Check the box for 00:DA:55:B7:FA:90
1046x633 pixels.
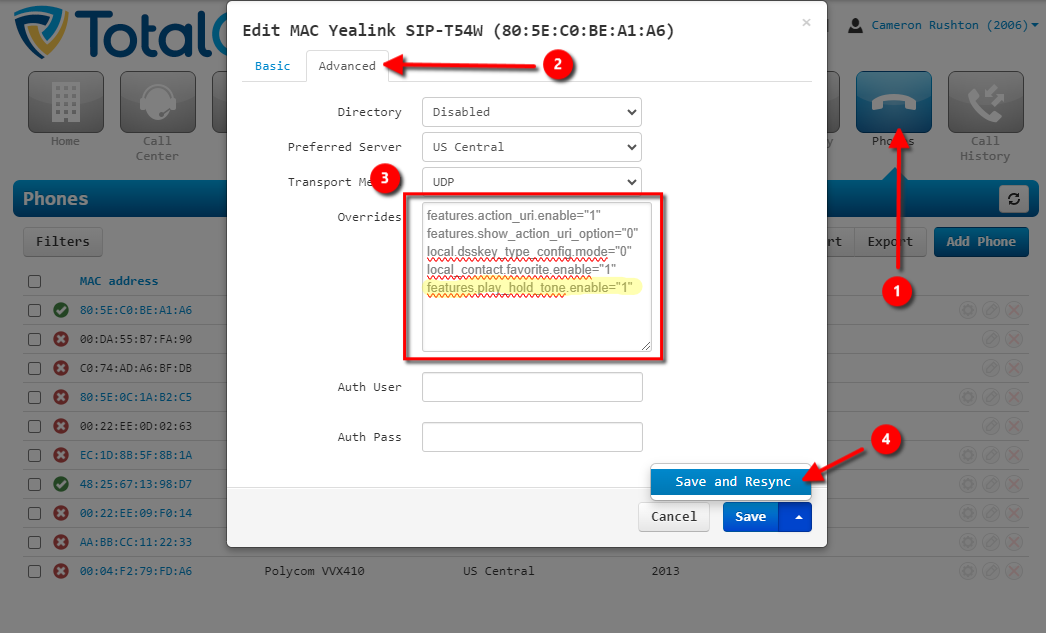tap(35, 340)
